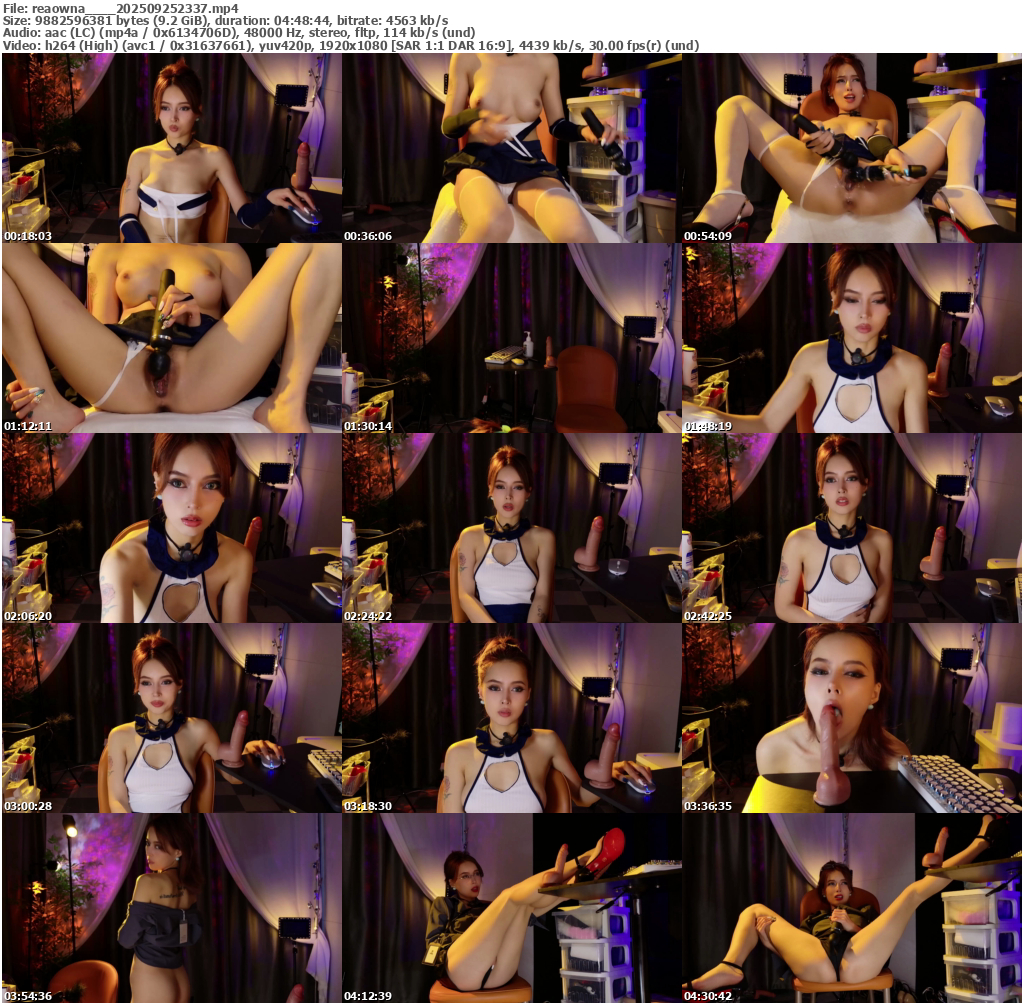Image resolution: width=1024 pixels, height=1003 pixels.
Task: Open the thumbnail timestamped 04:30:42
Action: tap(851, 908)
